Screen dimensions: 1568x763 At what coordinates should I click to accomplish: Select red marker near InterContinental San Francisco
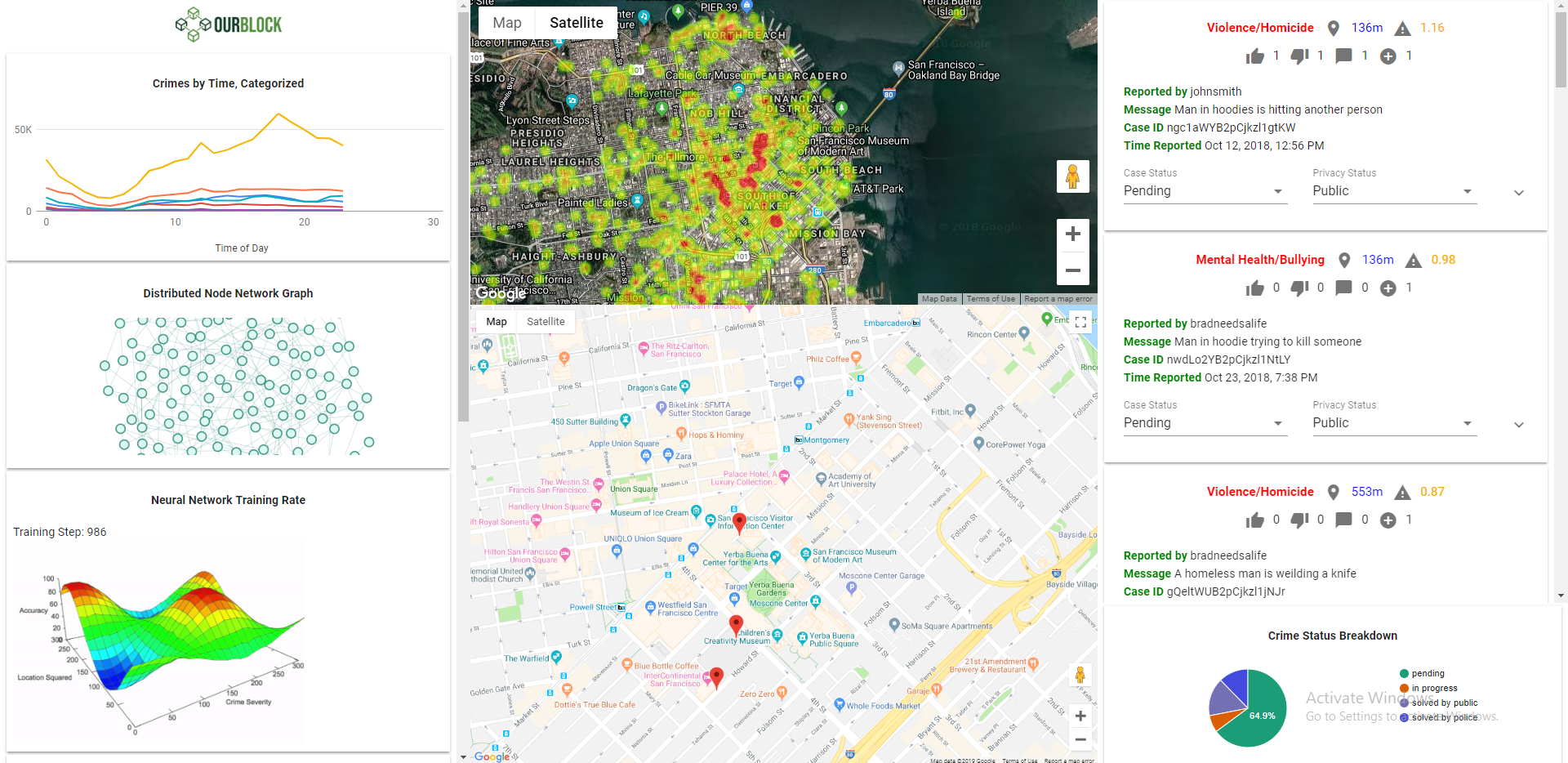click(716, 678)
